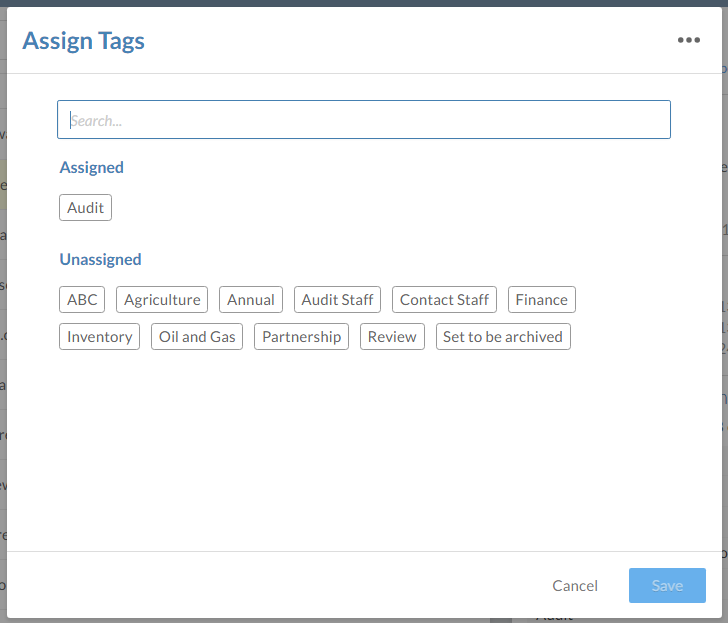Viewport: 728px width, 623px height.
Task: Add the Finance tag
Action: [x=541, y=300]
